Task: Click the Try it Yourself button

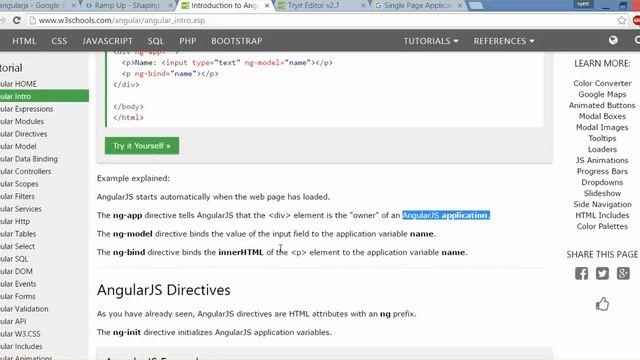Action: coord(142,146)
